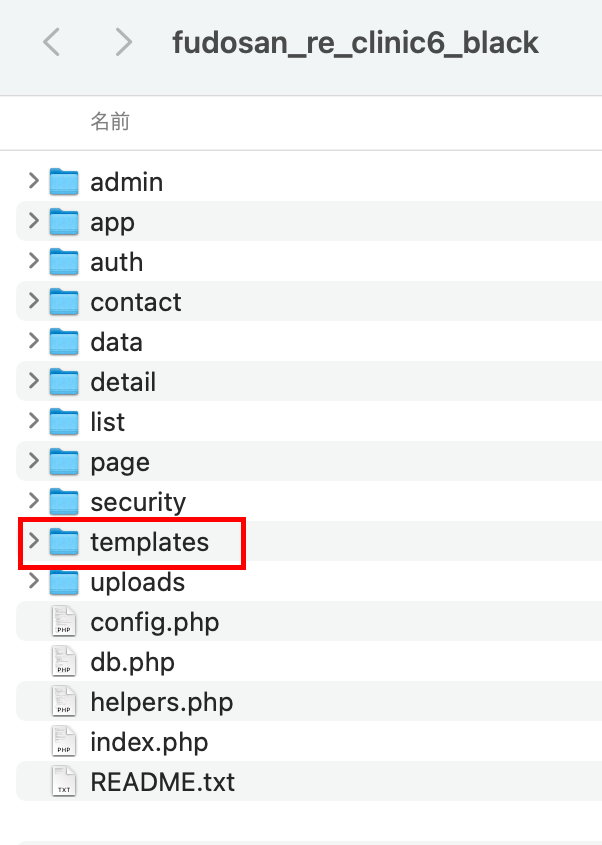Click the config.php file icon
602x845 pixels.
pos(64,622)
